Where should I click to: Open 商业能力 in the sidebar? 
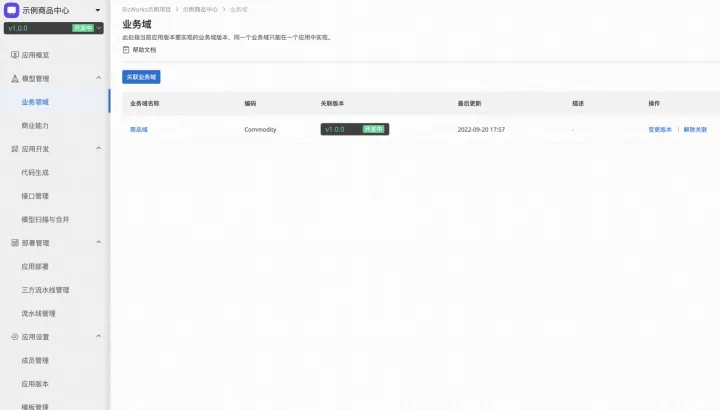35,125
